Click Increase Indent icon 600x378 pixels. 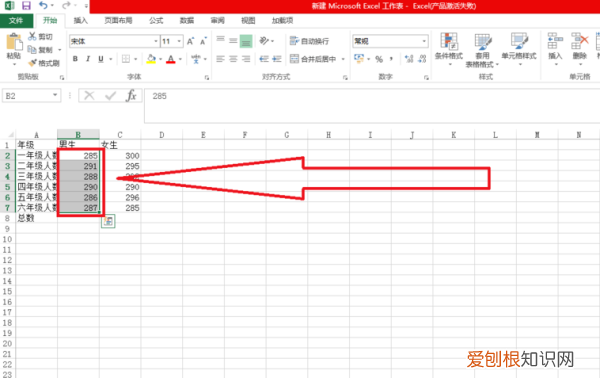(277, 59)
